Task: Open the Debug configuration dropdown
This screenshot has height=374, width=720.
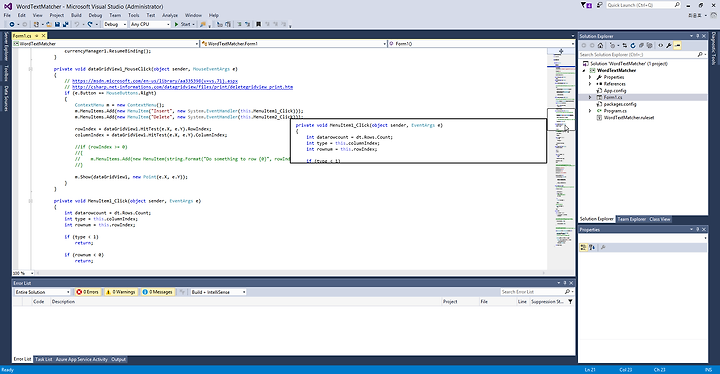Action: pos(115,24)
